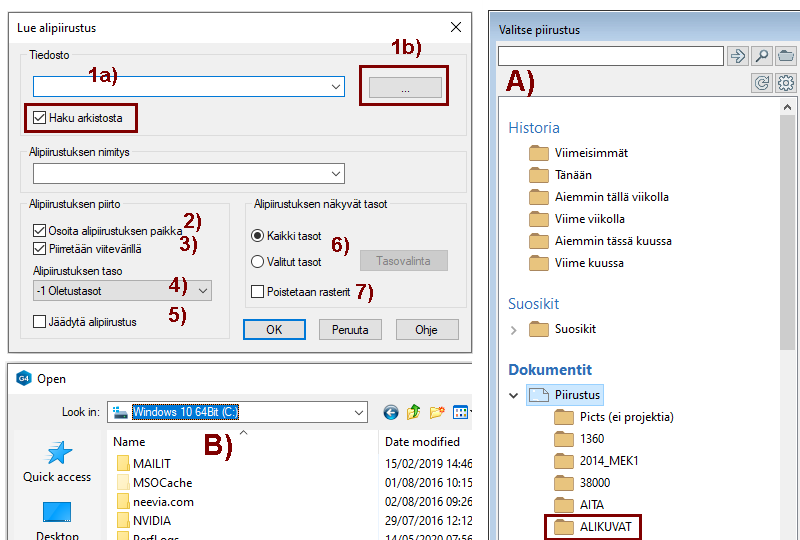Viewport: 800px width, 540px height.
Task: Uncheck Osoita alipiirustuksen paikka
Action: tap(40, 231)
